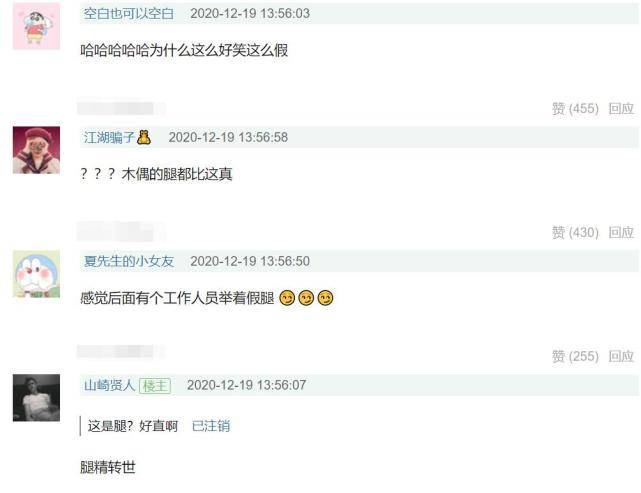The height and width of the screenshot is (493, 641).
Task: Like the comment with 赞 (430)
Action: click(575, 233)
